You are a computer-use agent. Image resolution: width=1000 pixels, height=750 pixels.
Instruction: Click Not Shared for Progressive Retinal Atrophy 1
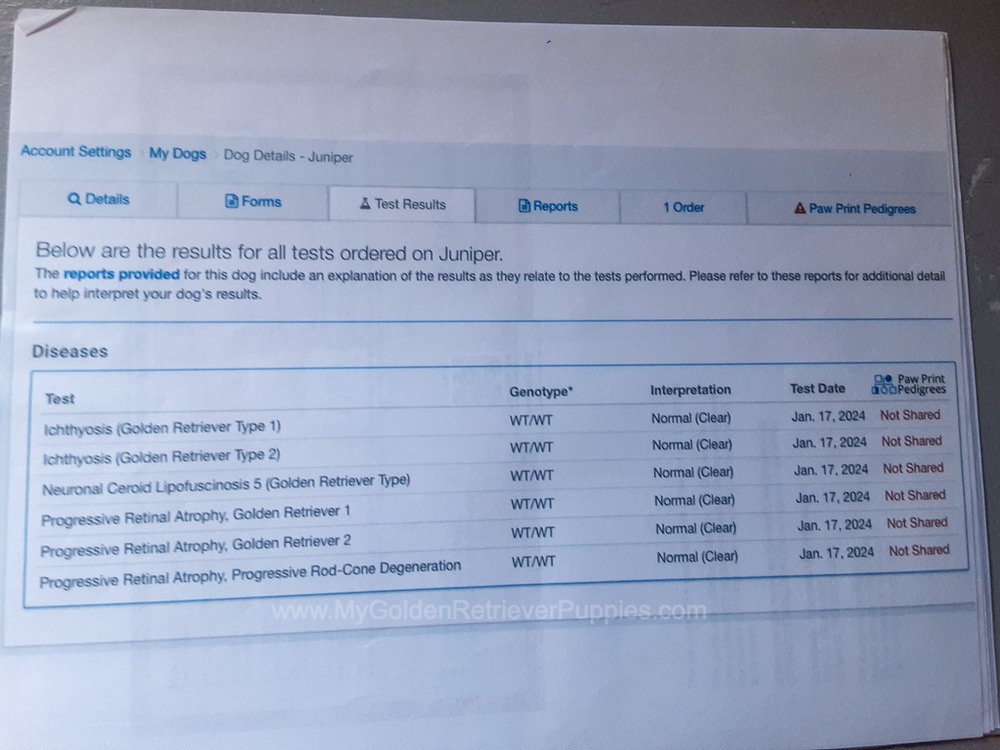coord(915,495)
